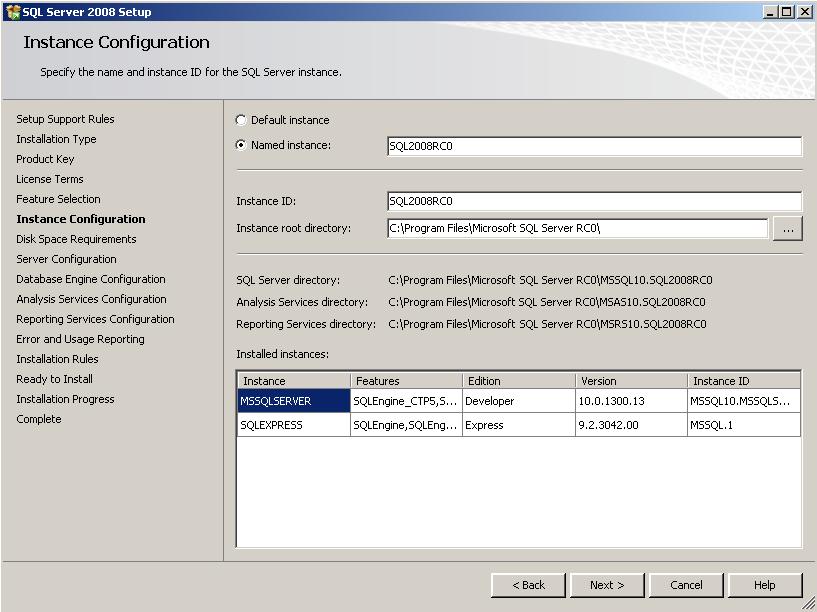The image size is (817, 612).
Task: Open the Disk Space Requirements step
Action: pyautogui.click(x=76, y=239)
